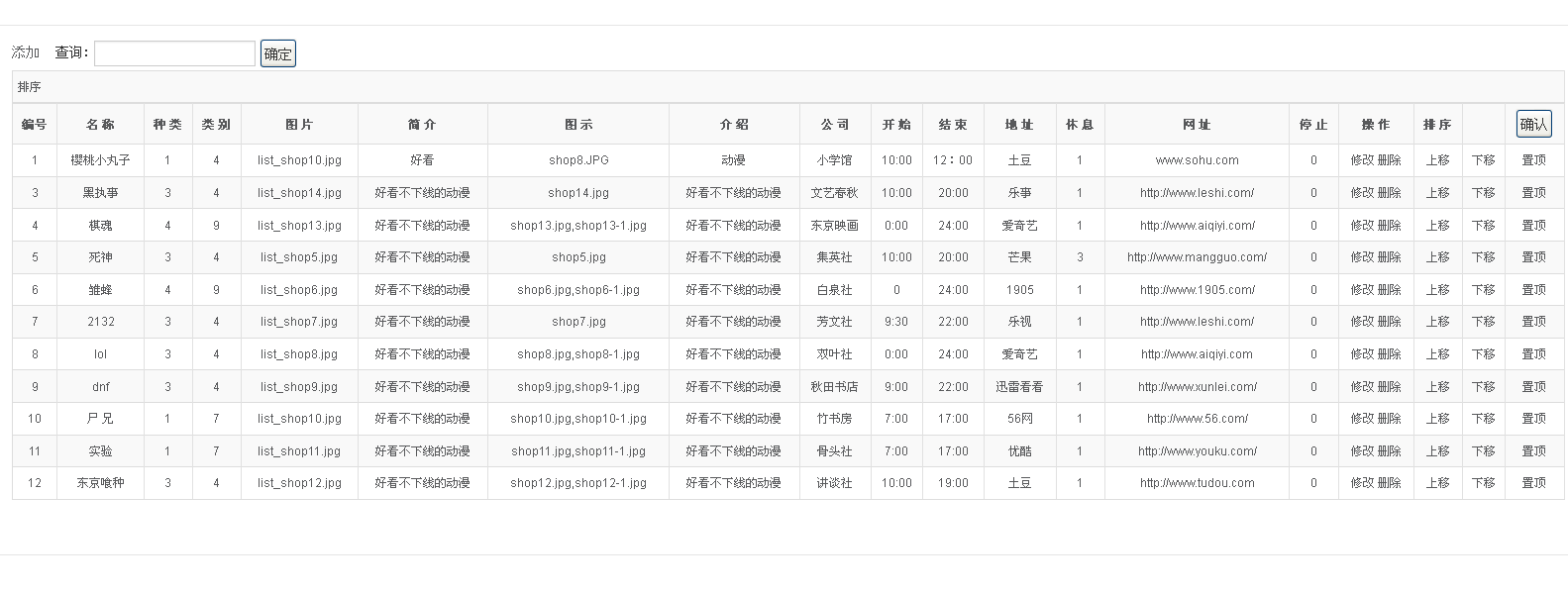Click 删除 in the 樱桃小丸子 row
1568x593 pixels.
pos(1389,160)
